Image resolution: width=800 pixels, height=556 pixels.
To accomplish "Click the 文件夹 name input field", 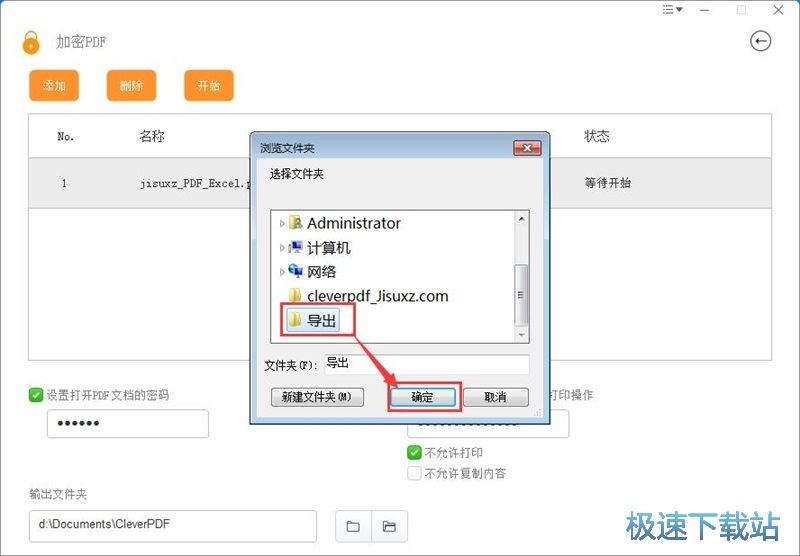I will pos(427,364).
